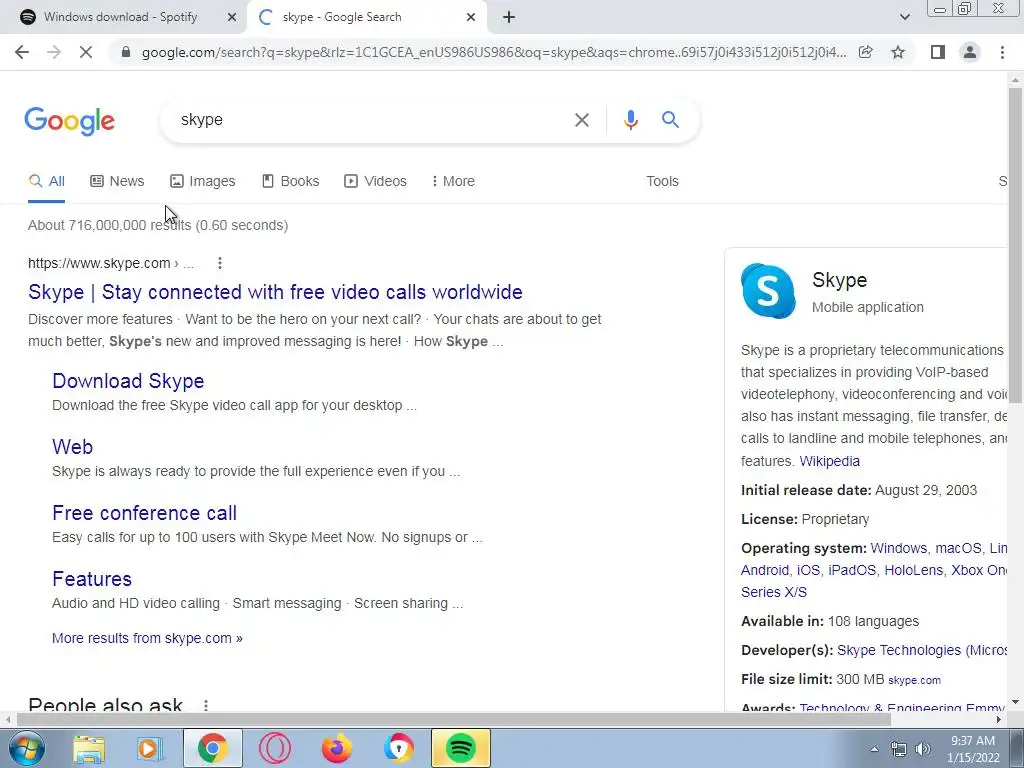Image resolution: width=1024 pixels, height=768 pixels.
Task: Open search Tools options
Action: 662,182
